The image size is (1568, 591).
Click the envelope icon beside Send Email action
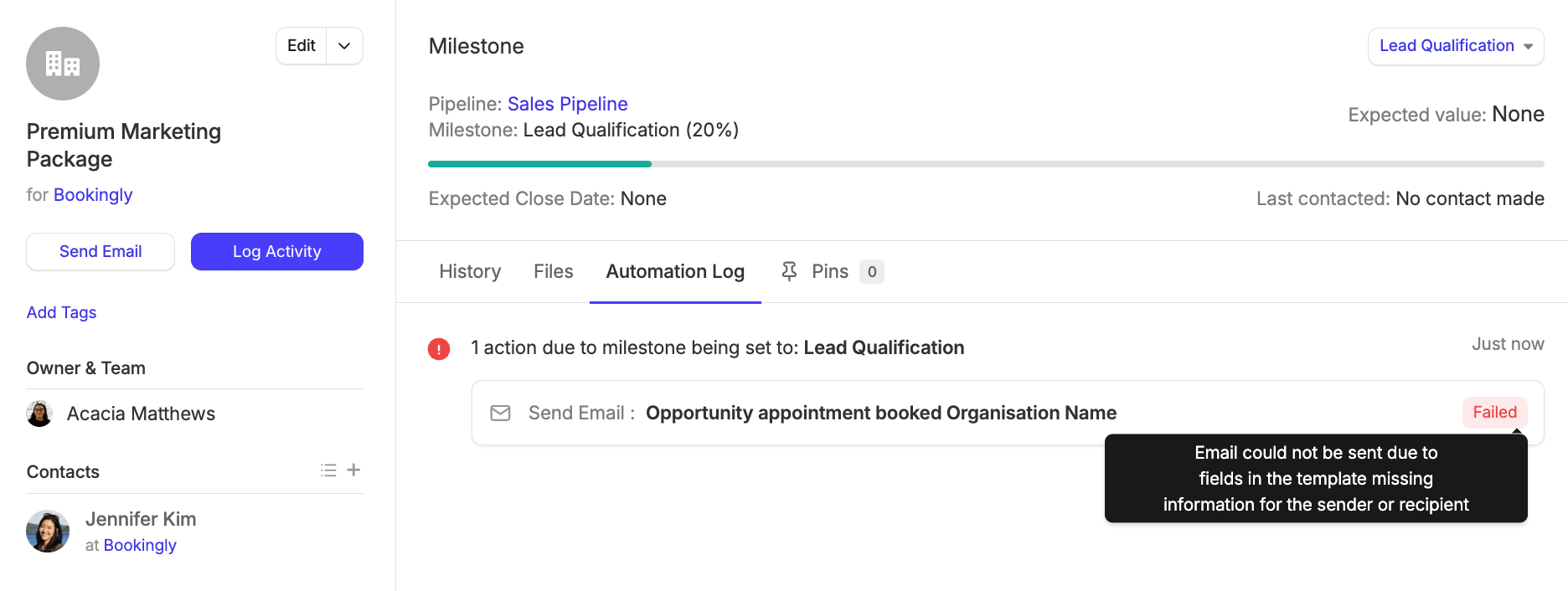coord(500,413)
